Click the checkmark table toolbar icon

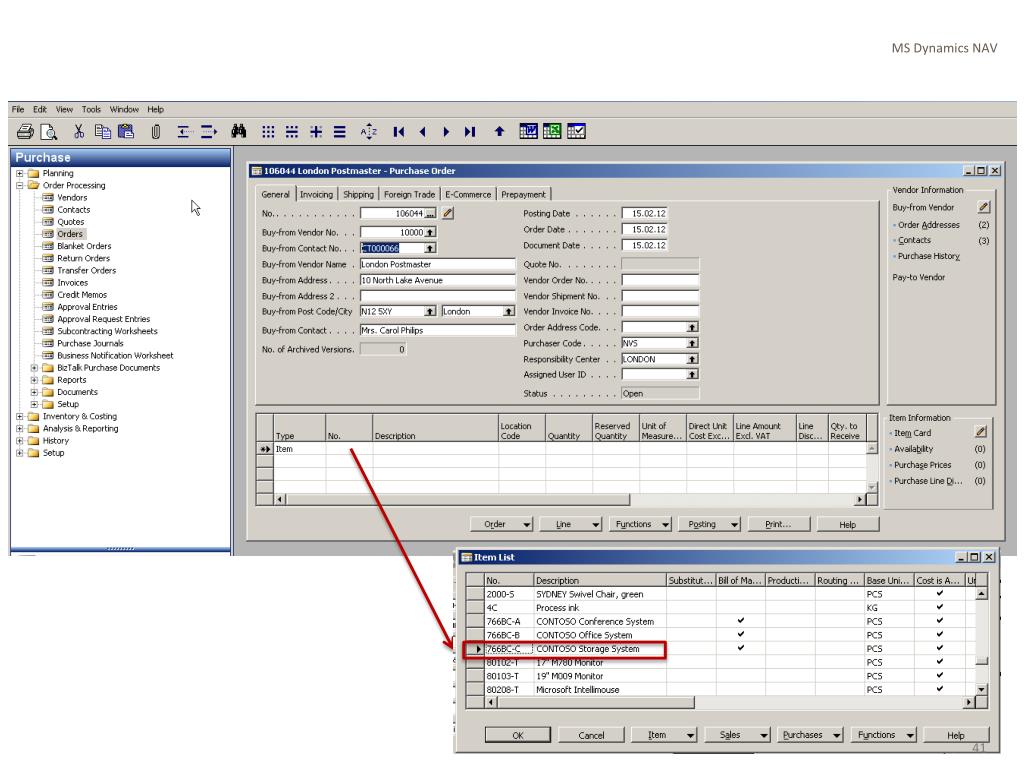pyautogui.click(x=576, y=131)
